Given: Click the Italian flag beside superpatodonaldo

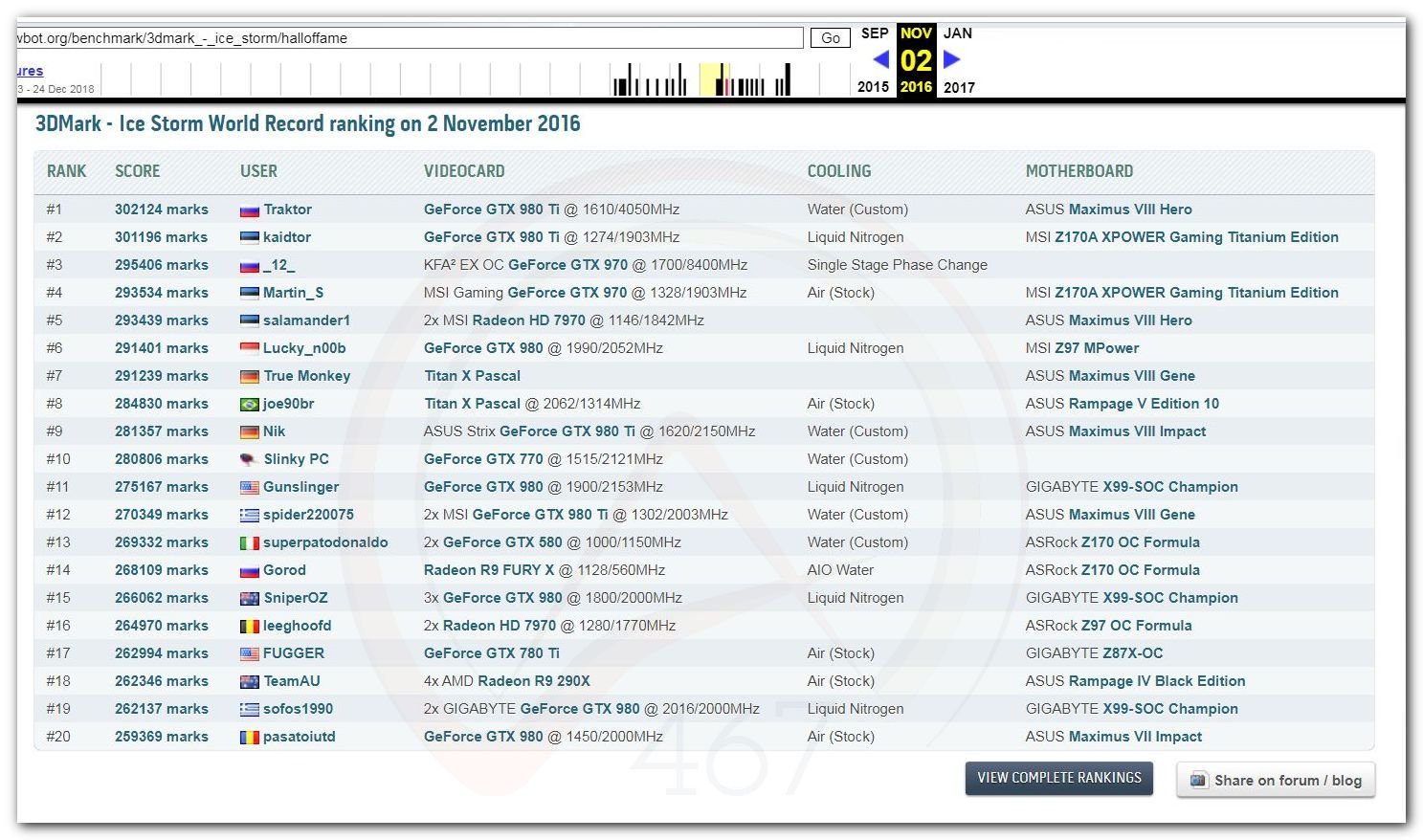Looking at the screenshot, I should tap(250, 543).
